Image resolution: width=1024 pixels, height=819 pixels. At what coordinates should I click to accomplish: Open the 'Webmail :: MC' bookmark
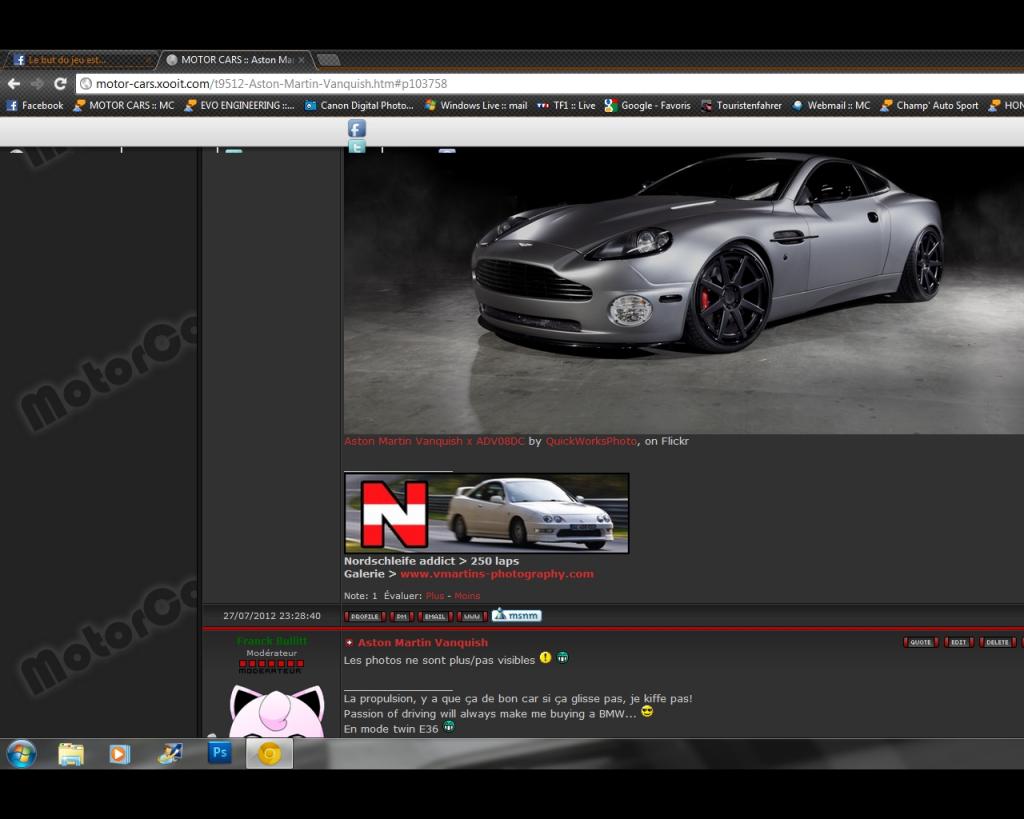[831, 105]
